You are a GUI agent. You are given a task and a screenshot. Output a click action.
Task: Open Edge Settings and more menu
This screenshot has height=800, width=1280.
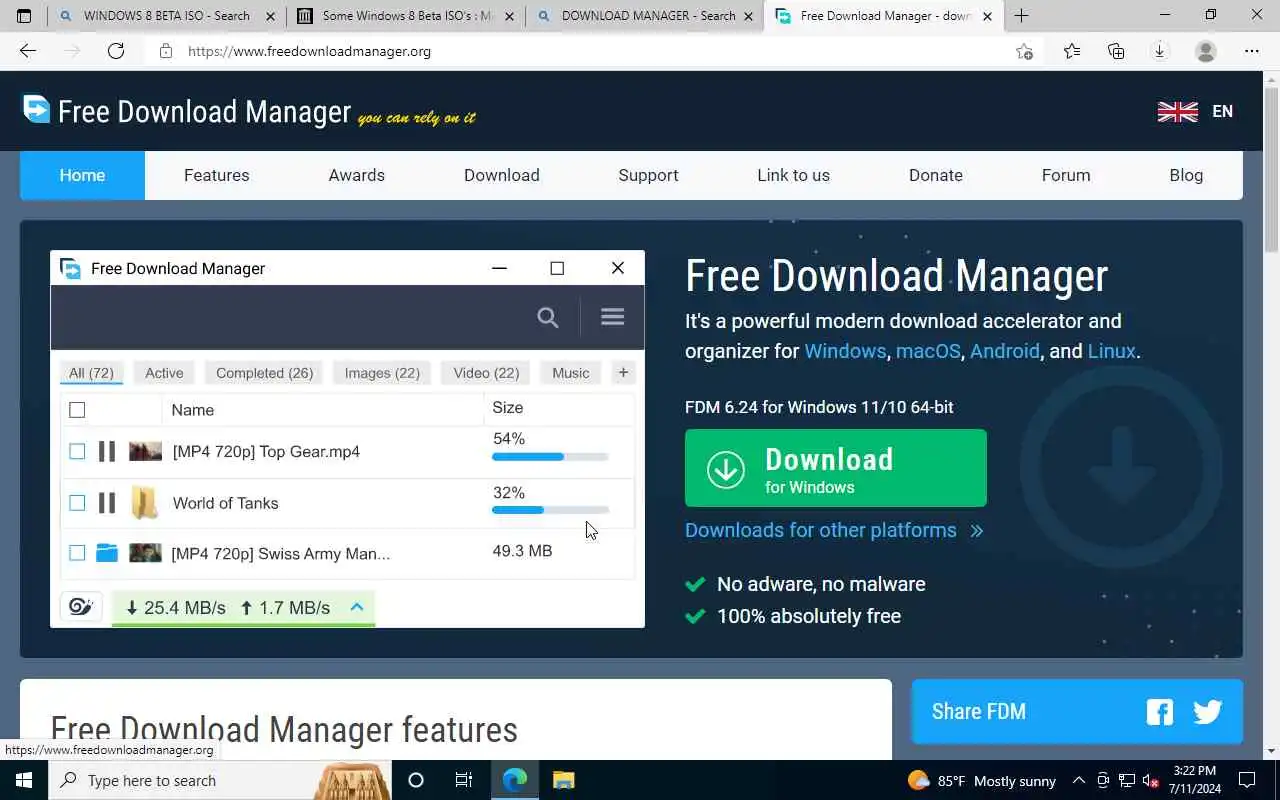pos(1252,51)
